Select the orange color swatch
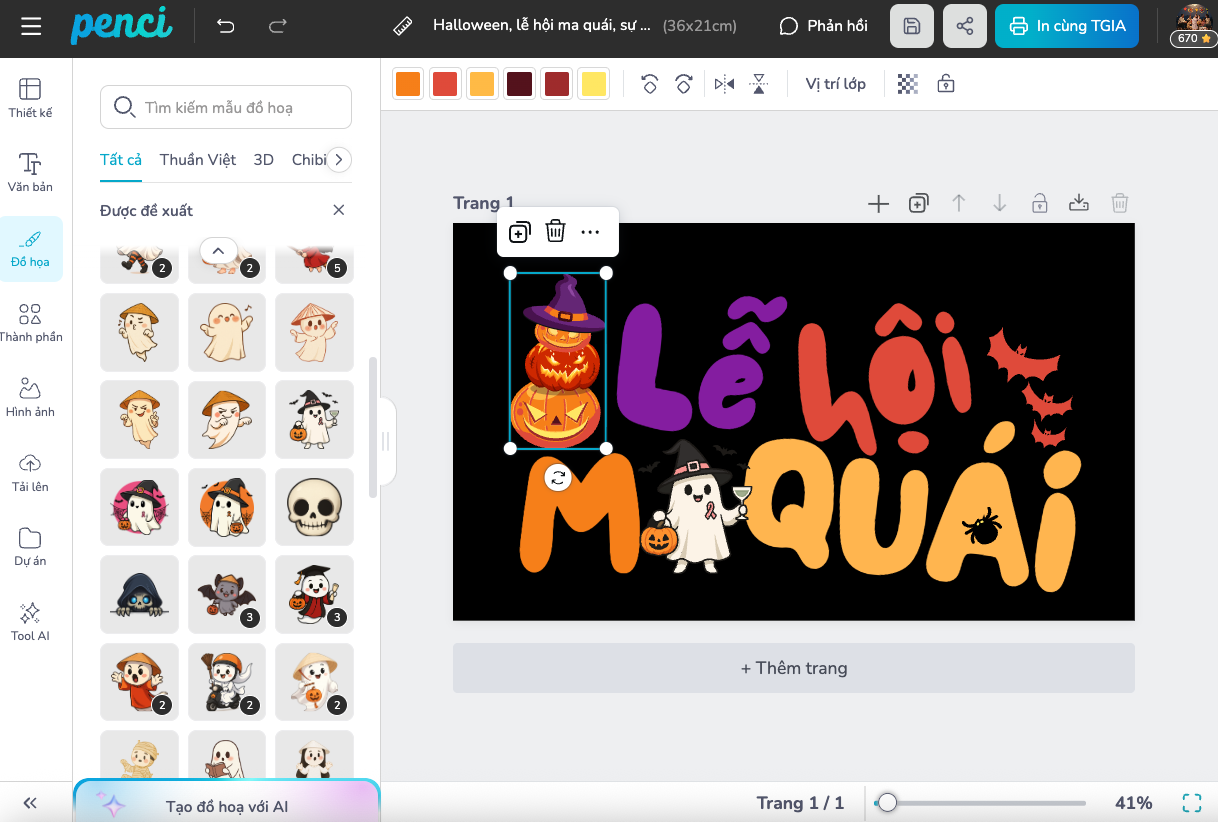1218x822 pixels. click(408, 84)
